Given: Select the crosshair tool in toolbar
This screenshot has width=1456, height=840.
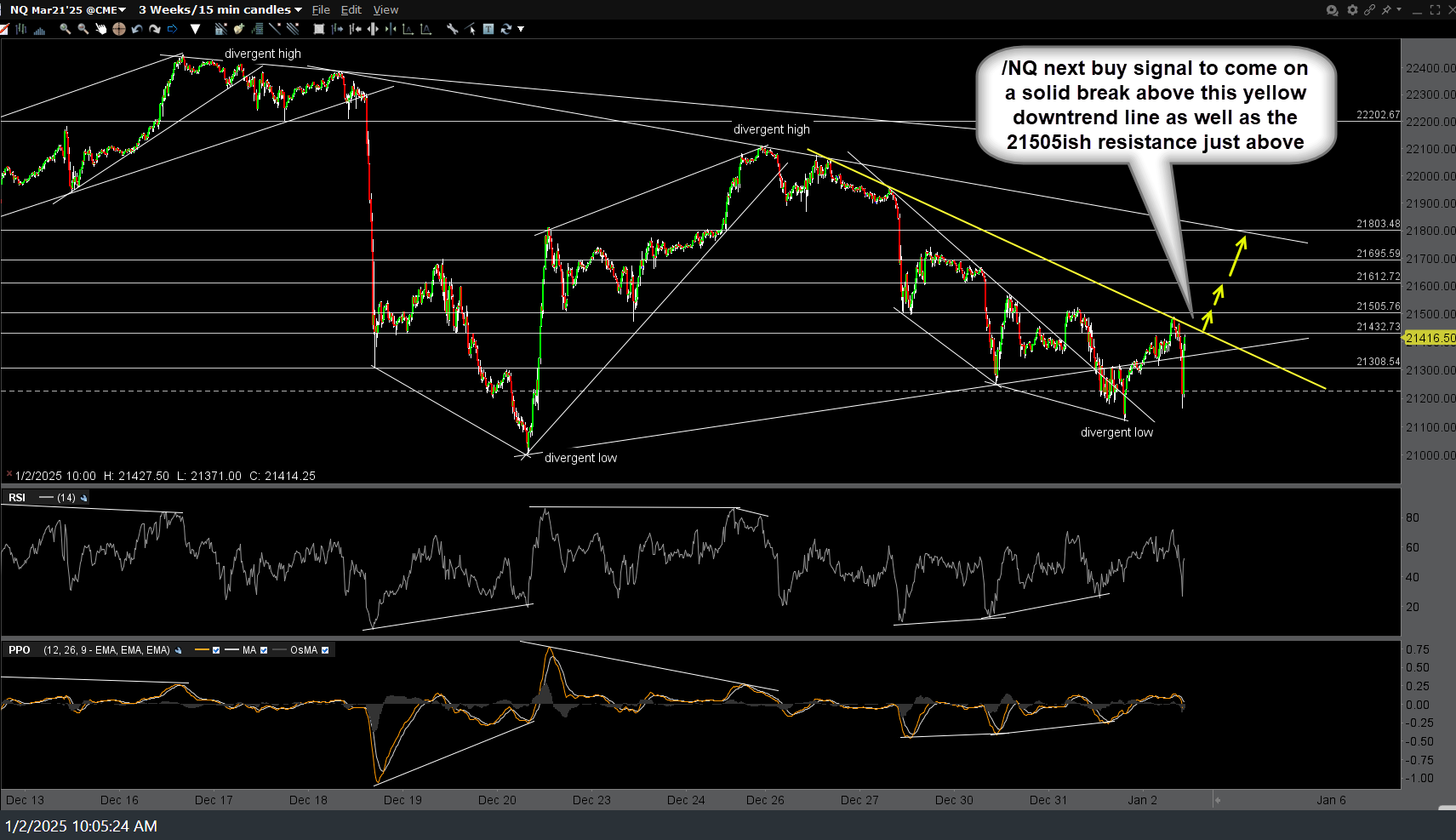Looking at the screenshot, I should [x=118, y=29].
